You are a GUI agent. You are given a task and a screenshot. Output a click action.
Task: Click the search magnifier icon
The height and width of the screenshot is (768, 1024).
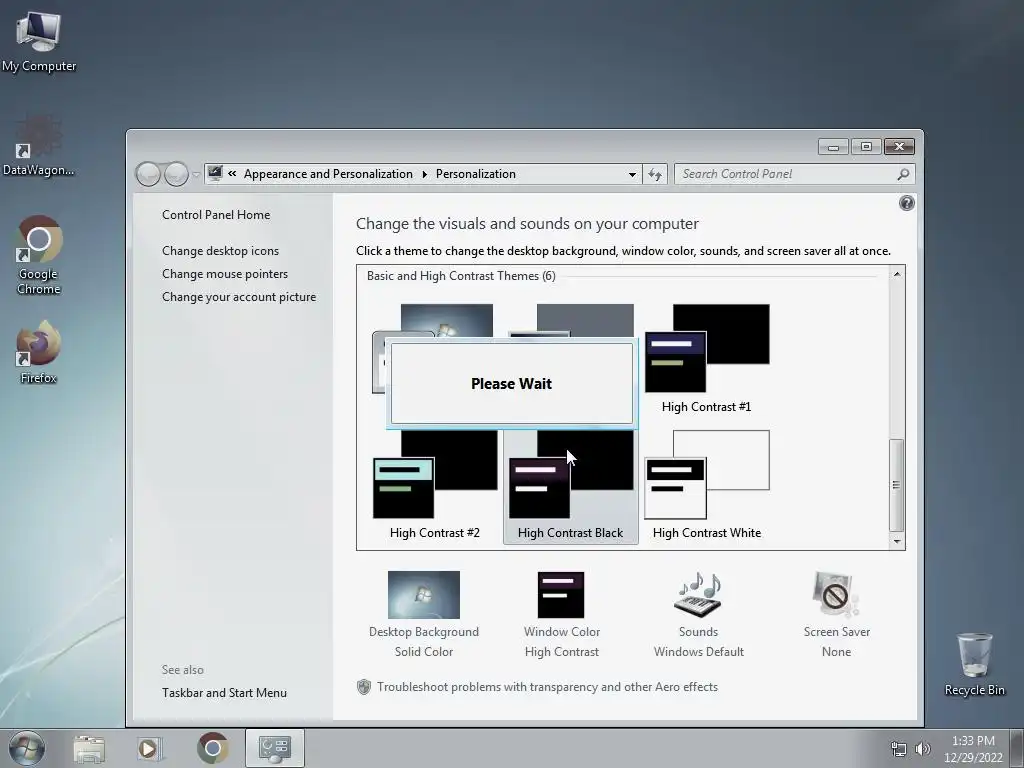903,174
